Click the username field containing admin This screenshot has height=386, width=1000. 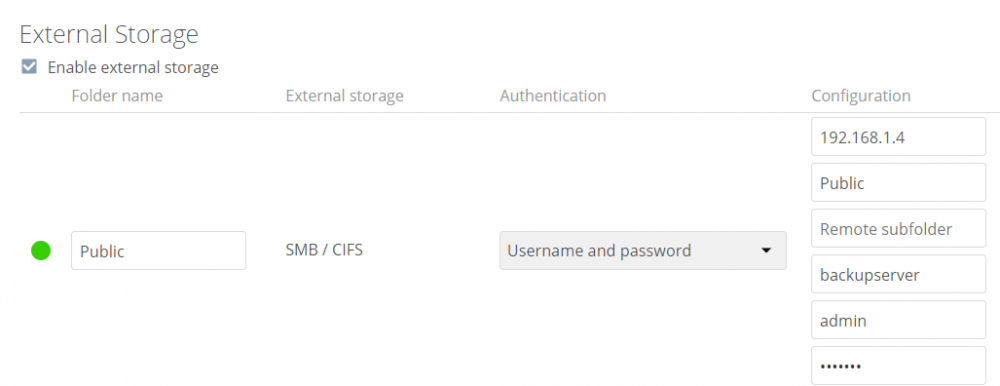(x=899, y=320)
